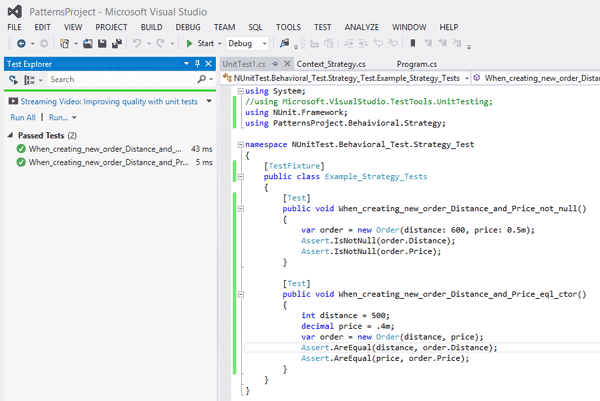Image resolution: width=600 pixels, height=401 pixels.
Task: Open the TOOLS menu
Action: (x=289, y=27)
